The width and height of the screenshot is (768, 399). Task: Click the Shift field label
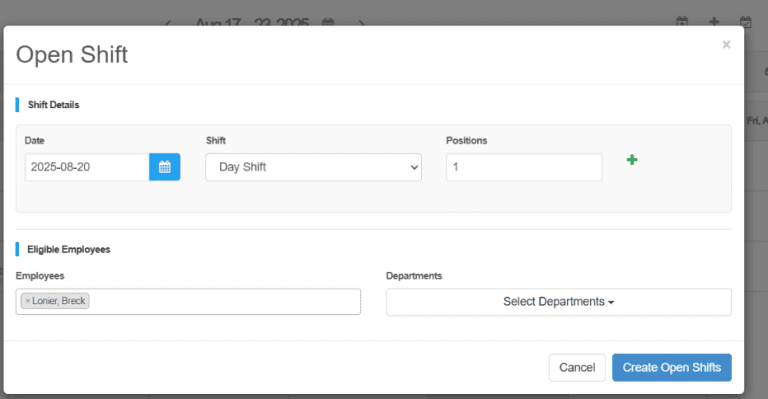pos(216,141)
